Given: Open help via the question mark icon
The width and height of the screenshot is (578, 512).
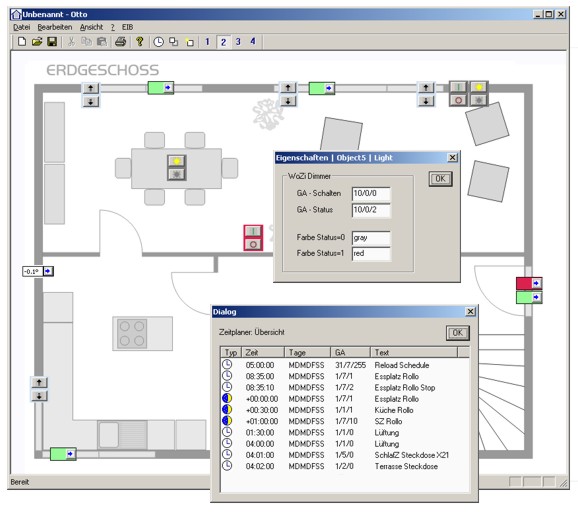Looking at the screenshot, I should click(140, 42).
